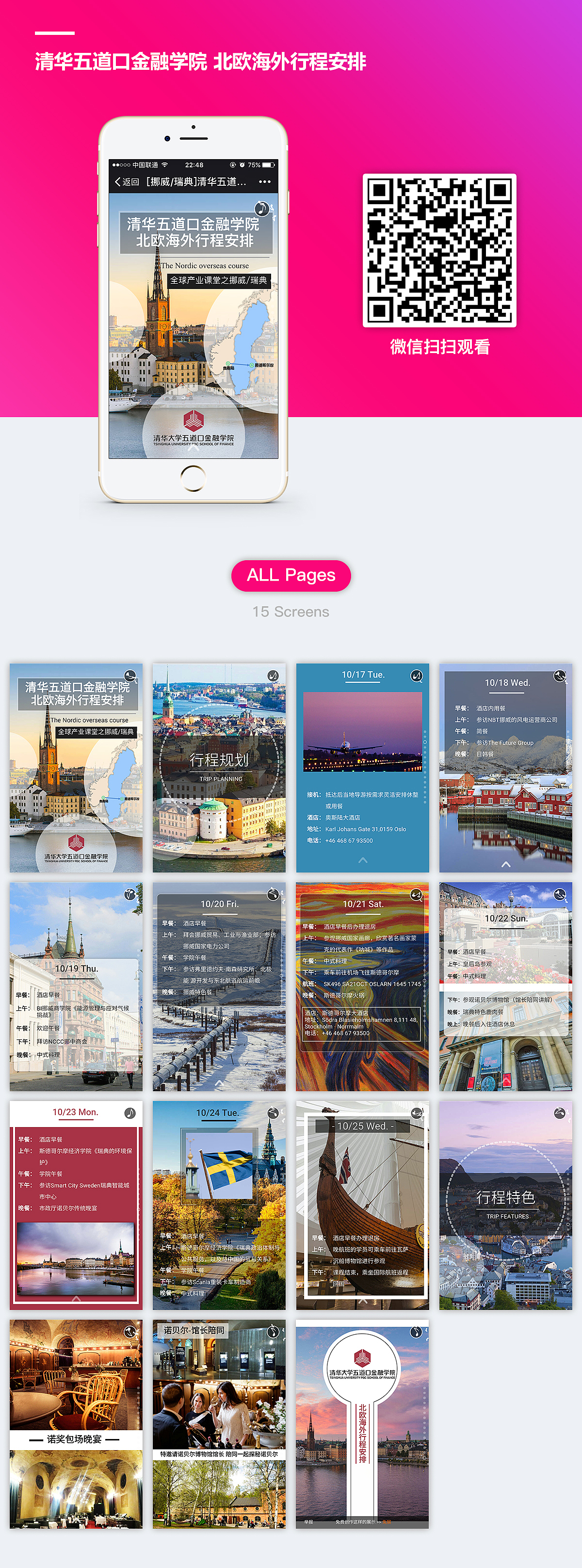Click music icon on final closing screen
This screenshot has width=582, height=1568.
pos(417,1331)
